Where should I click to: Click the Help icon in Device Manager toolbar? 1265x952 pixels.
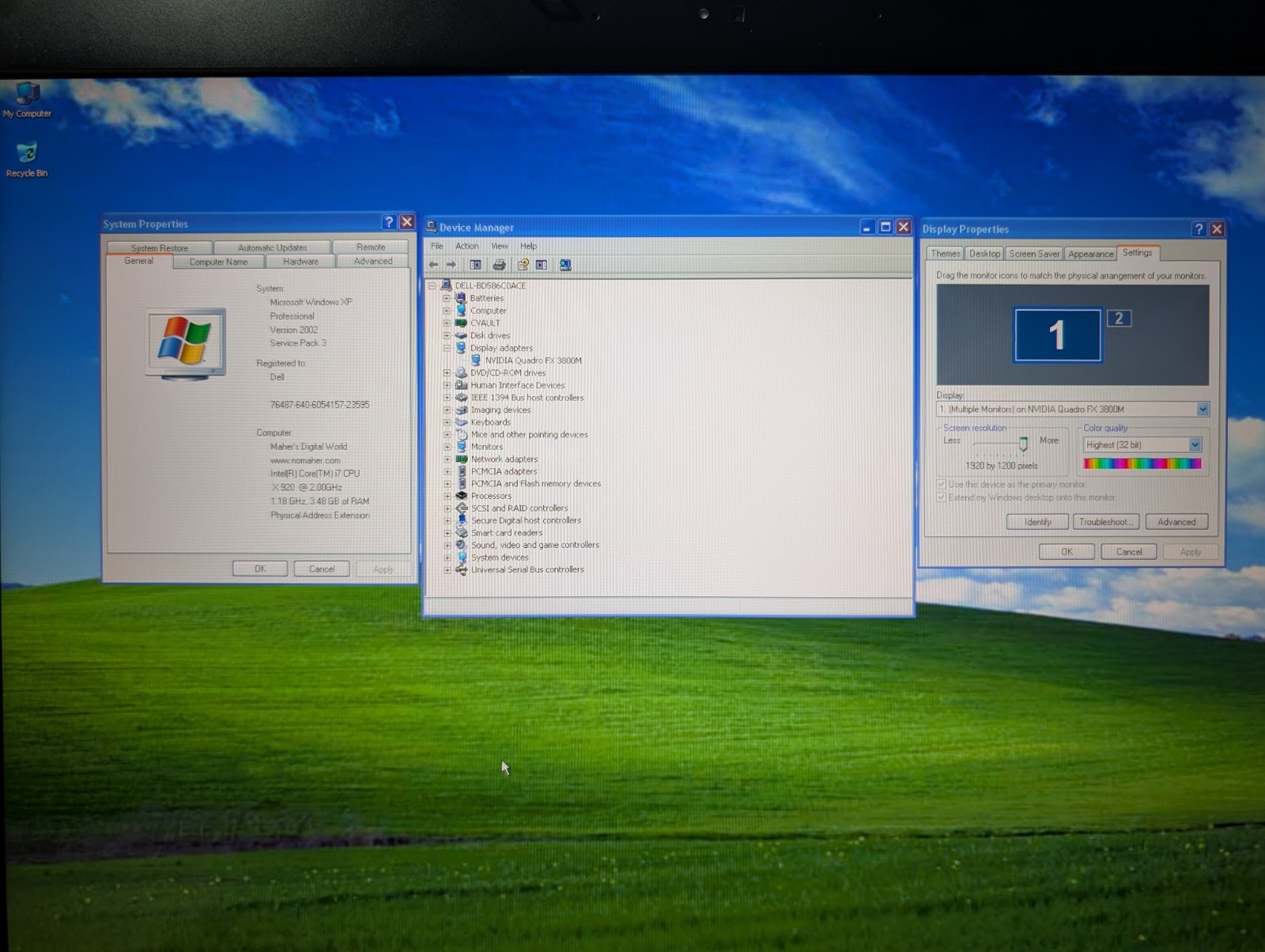pos(523,265)
